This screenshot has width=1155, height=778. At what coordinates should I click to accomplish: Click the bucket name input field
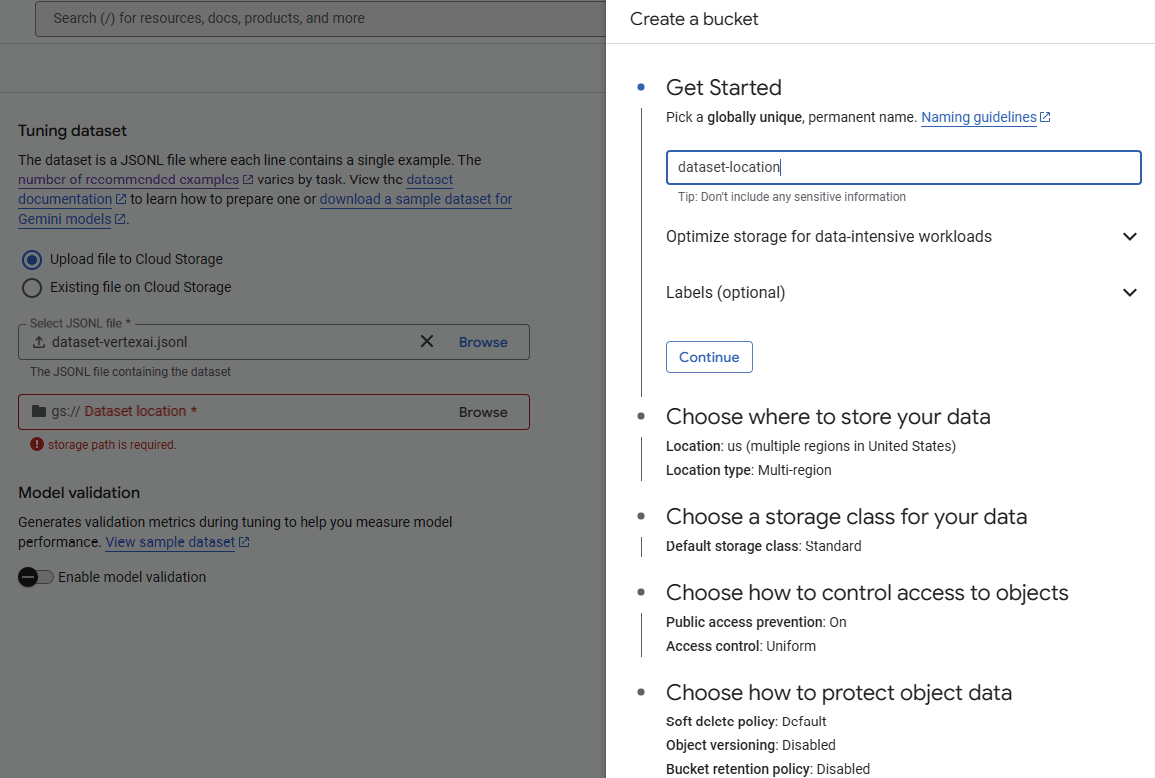point(903,167)
